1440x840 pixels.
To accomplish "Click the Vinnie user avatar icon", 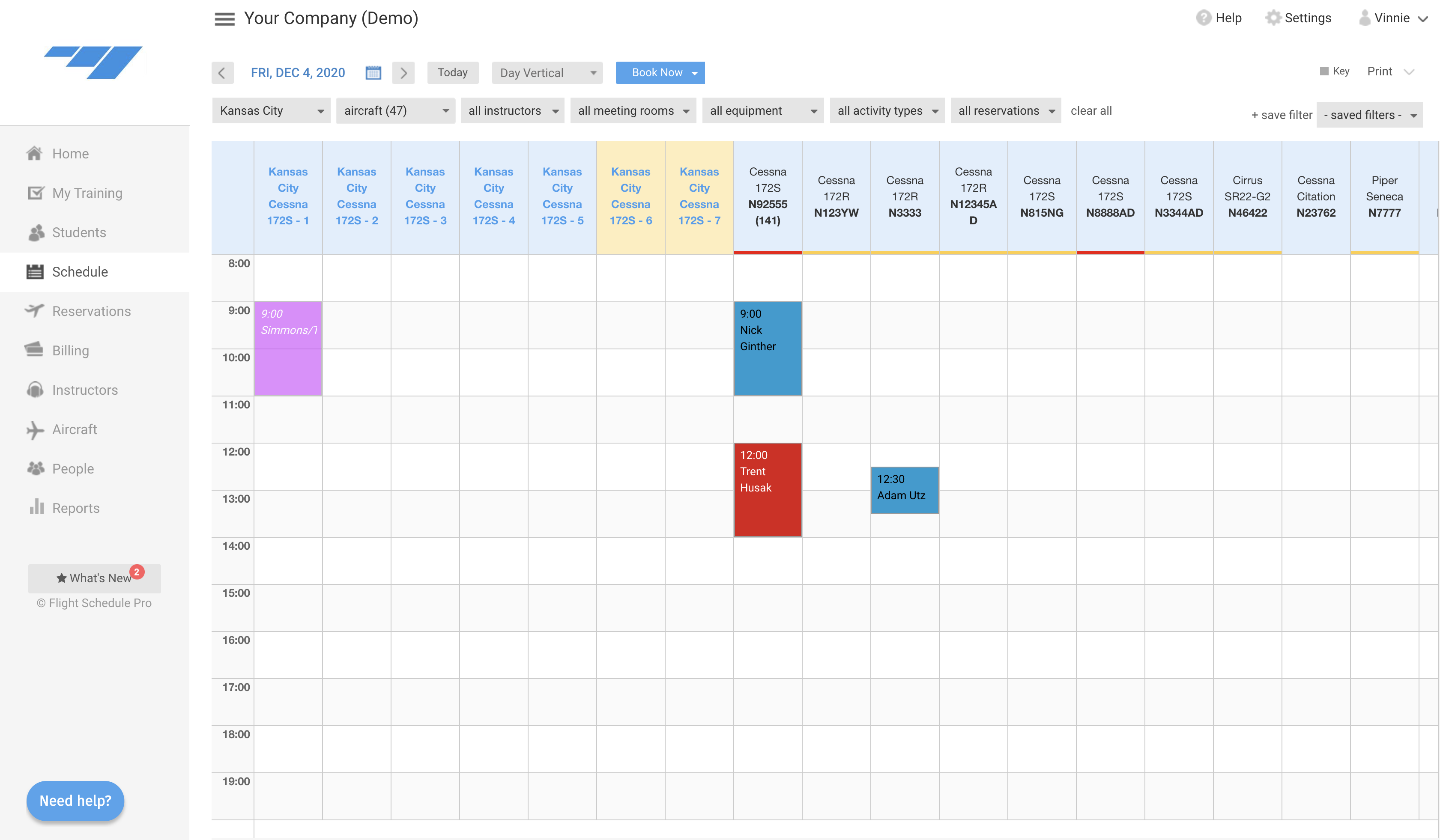I will (1365, 18).
